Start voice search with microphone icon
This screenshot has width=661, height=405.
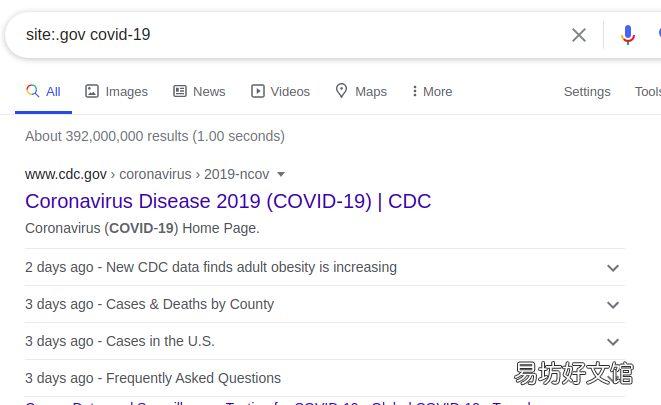point(628,35)
